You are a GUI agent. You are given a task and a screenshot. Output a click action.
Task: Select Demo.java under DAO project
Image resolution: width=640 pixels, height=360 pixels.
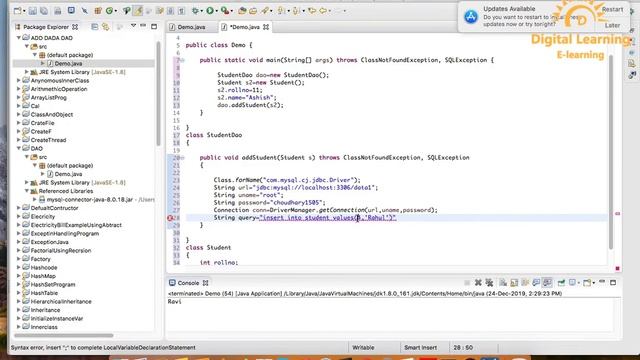[x=68, y=174]
